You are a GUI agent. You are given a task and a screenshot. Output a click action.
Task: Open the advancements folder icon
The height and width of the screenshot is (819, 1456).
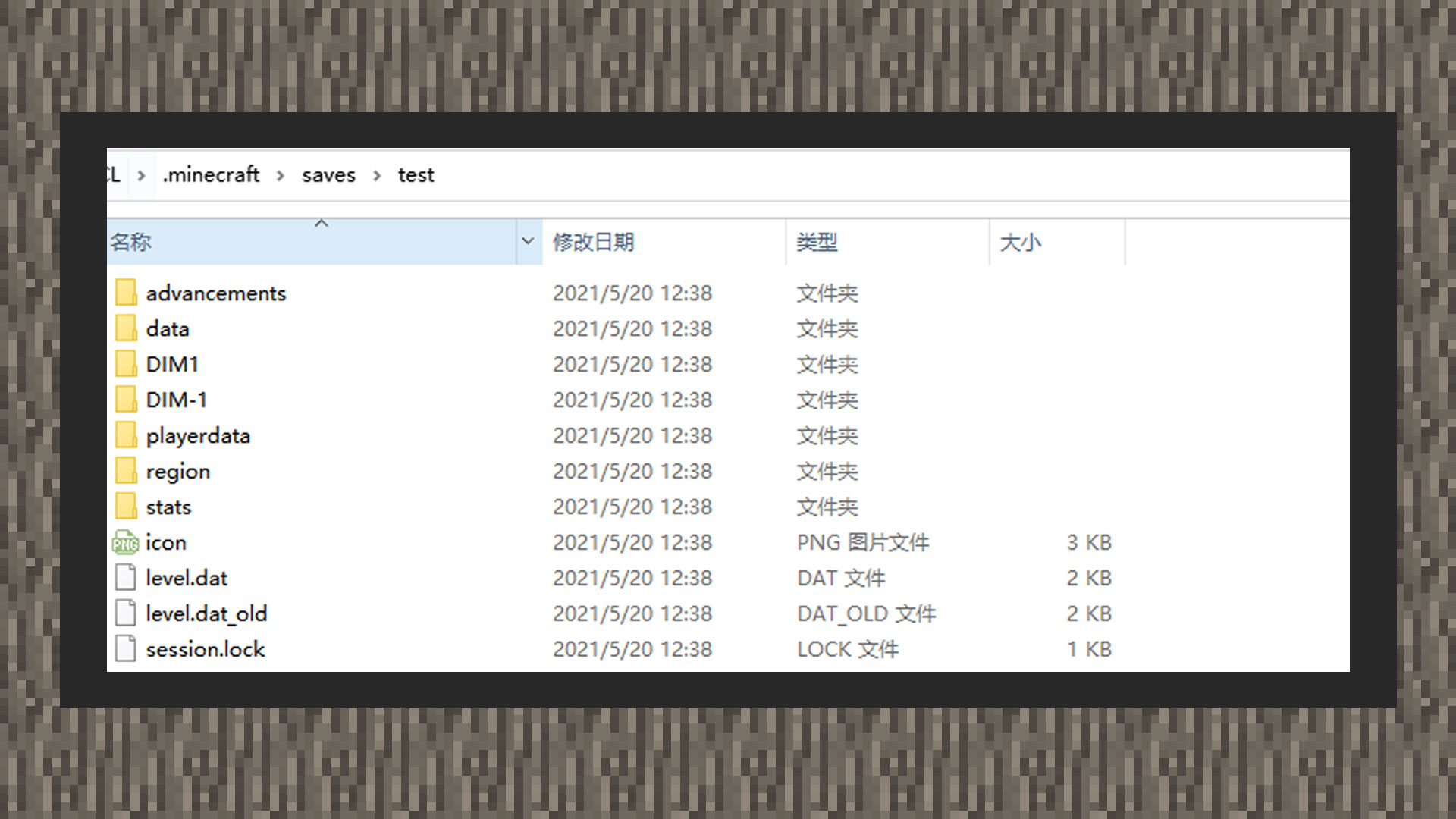pos(126,293)
